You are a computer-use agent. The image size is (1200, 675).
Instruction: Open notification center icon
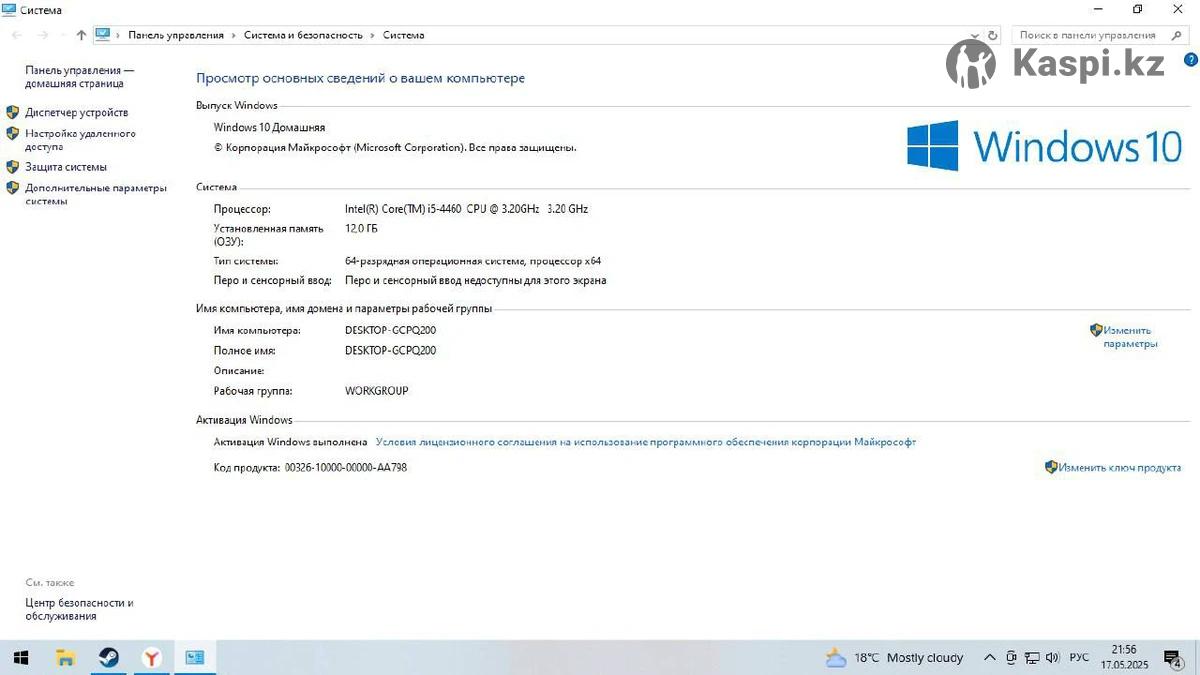1173,658
